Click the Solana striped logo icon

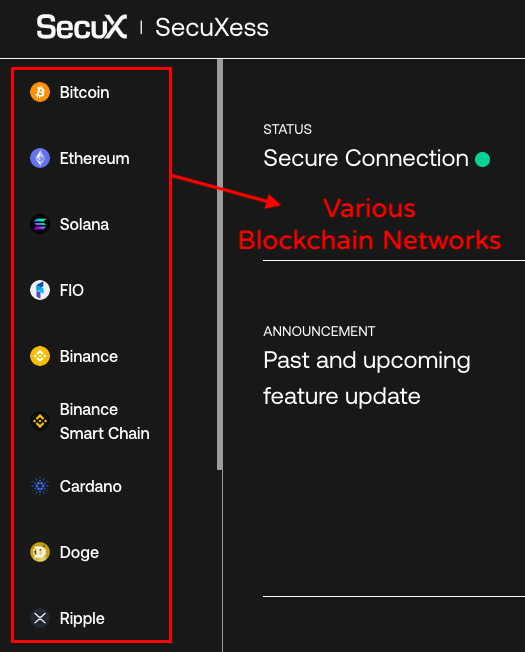pyautogui.click(x=40, y=224)
